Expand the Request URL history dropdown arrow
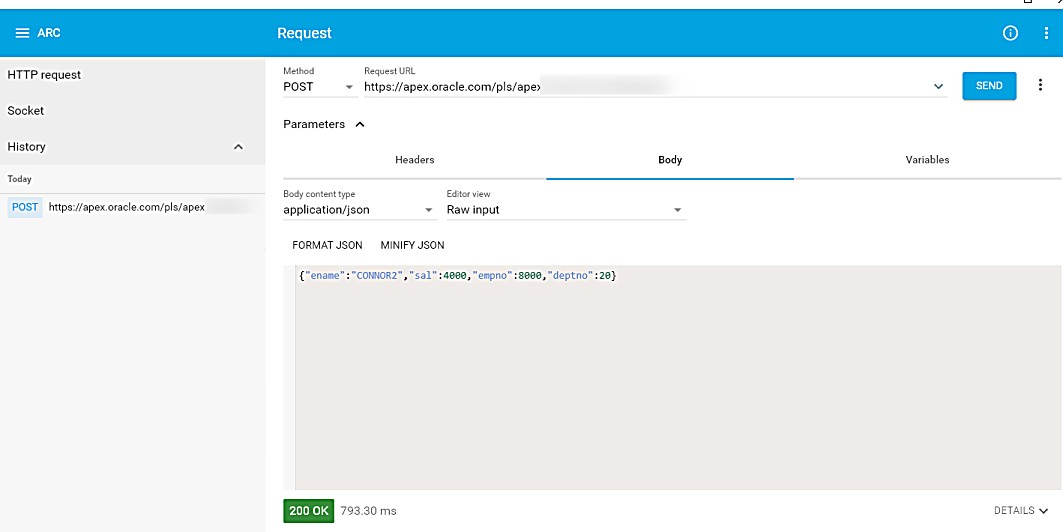 938,87
